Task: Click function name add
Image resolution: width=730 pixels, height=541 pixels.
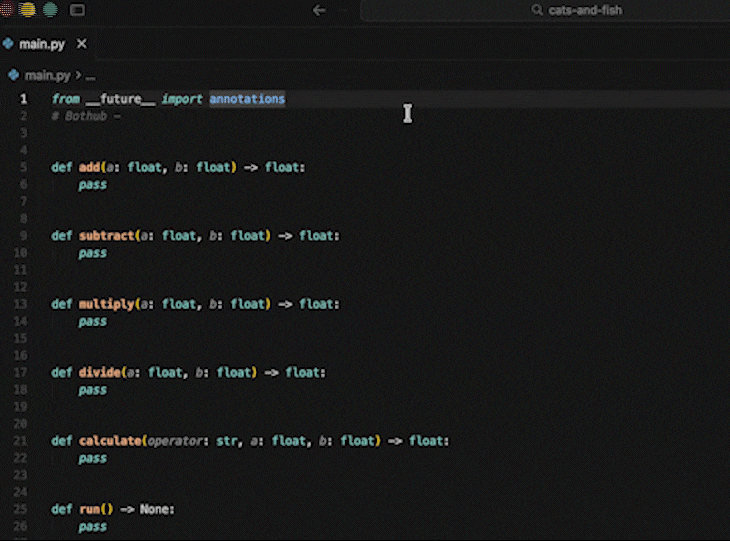Action: point(89,167)
